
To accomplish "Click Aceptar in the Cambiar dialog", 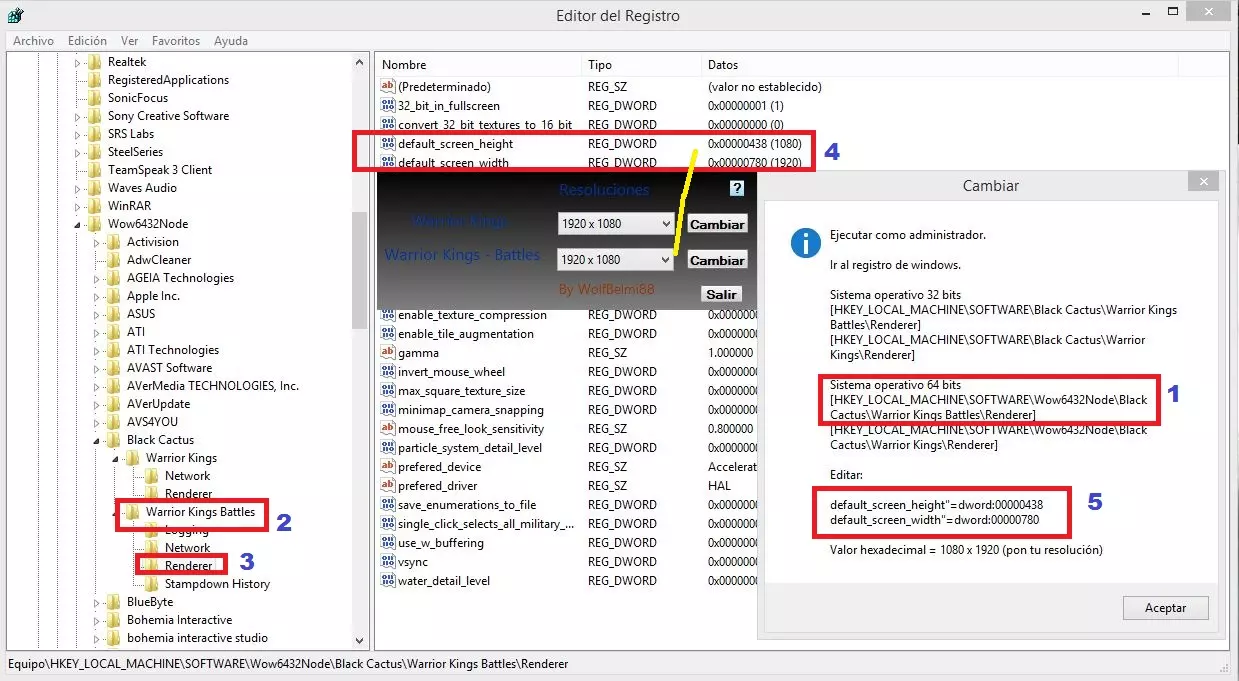I will [1165, 608].
